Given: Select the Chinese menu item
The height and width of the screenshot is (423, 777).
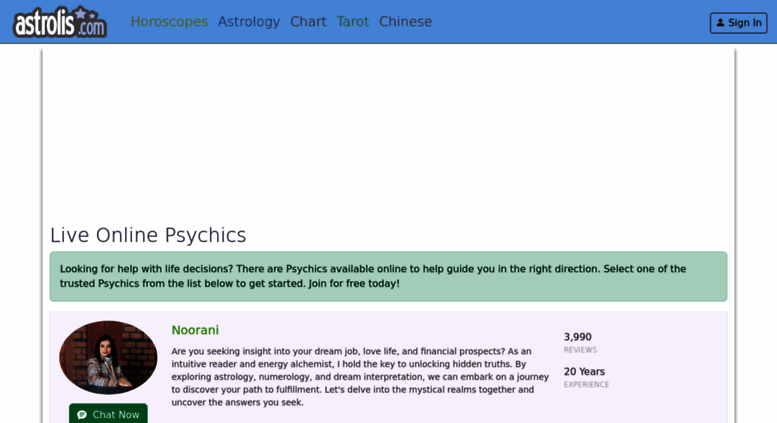Looking at the screenshot, I should [x=405, y=22].
